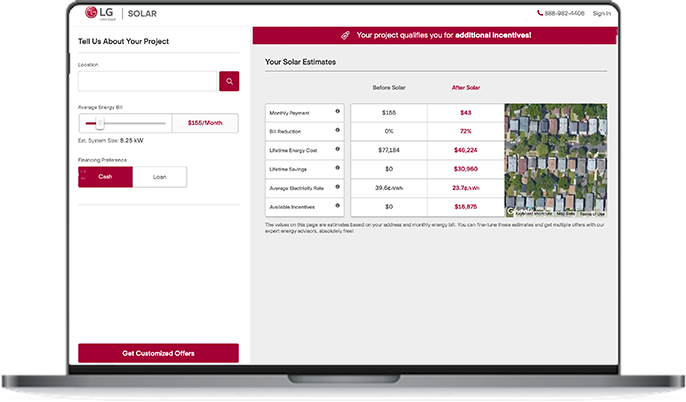Open info icon for Lifetime Energy Cost
The image size is (686, 402).
coord(337,149)
